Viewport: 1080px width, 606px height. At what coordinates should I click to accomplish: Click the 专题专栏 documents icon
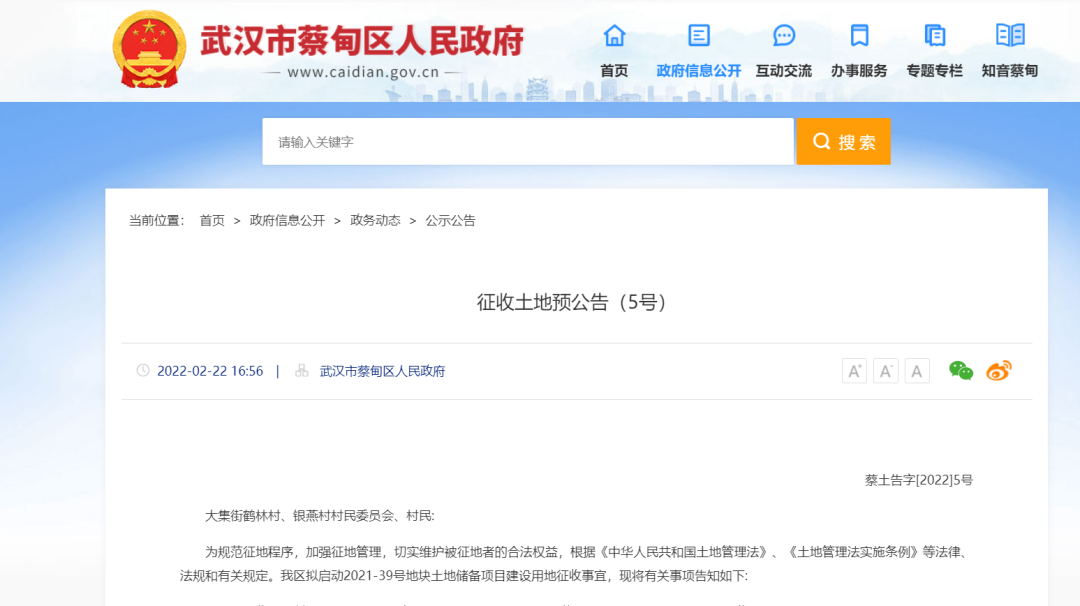click(934, 36)
